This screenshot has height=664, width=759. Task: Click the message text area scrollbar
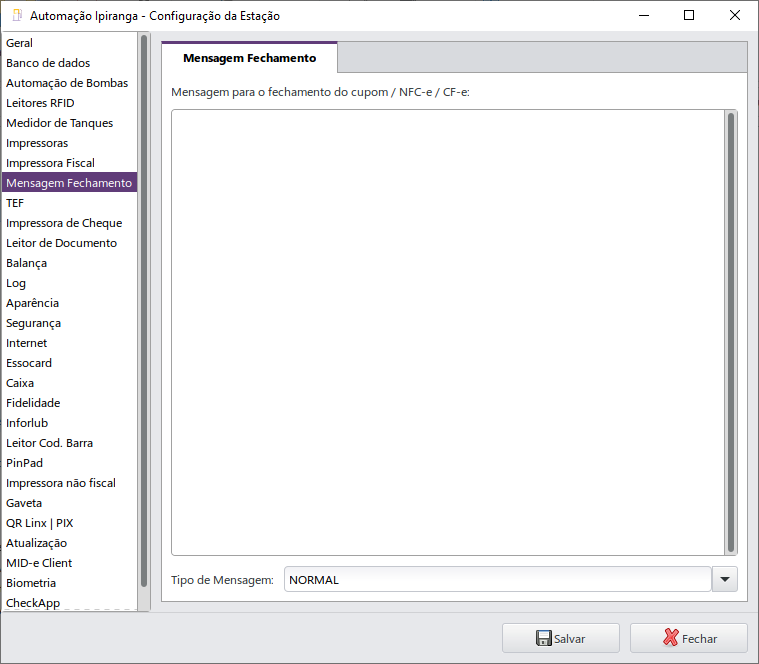coord(731,332)
